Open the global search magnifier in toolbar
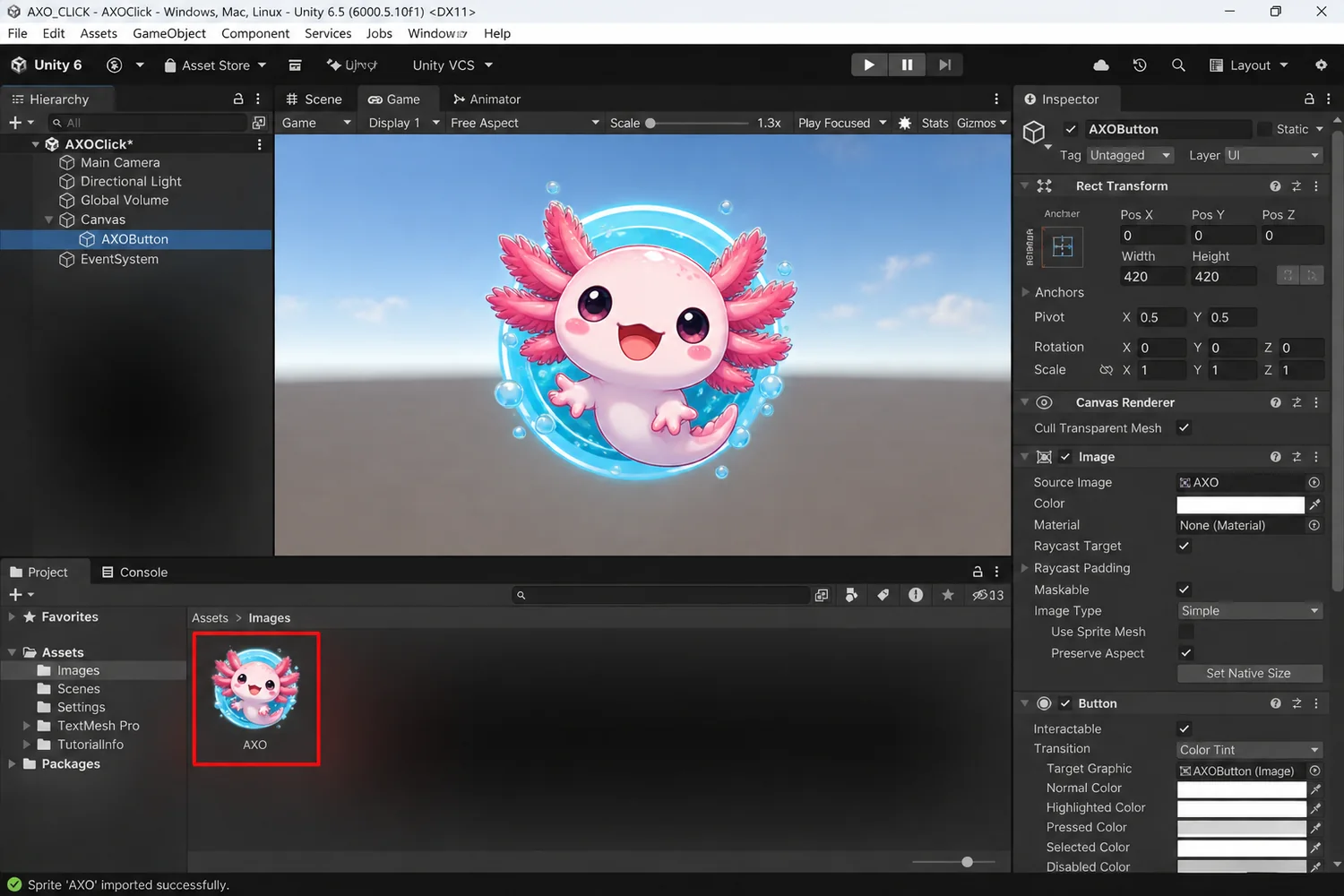The image size is (1344, 896). [1178, 65]
